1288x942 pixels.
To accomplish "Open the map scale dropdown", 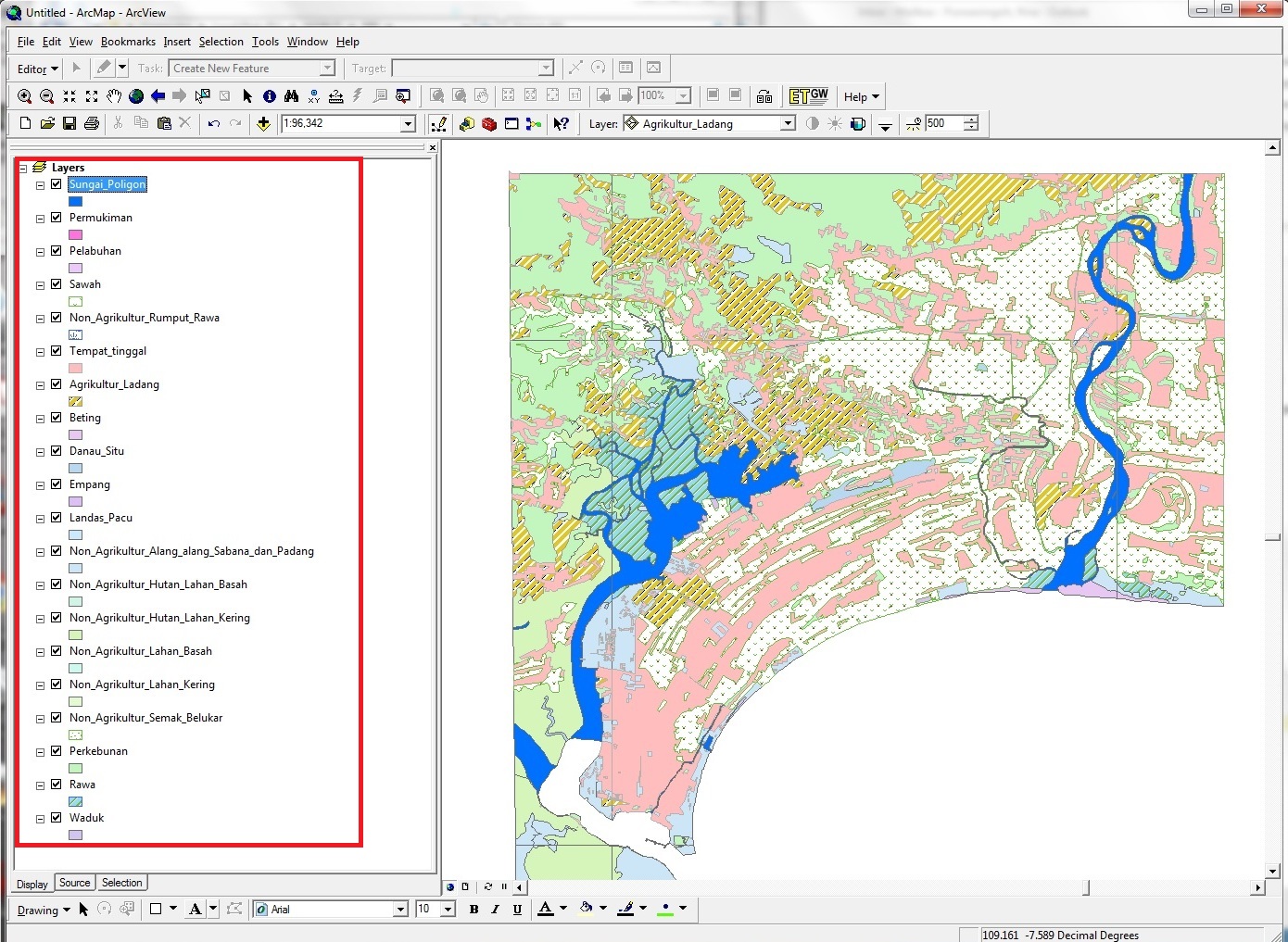I will [x=408, y=124].
